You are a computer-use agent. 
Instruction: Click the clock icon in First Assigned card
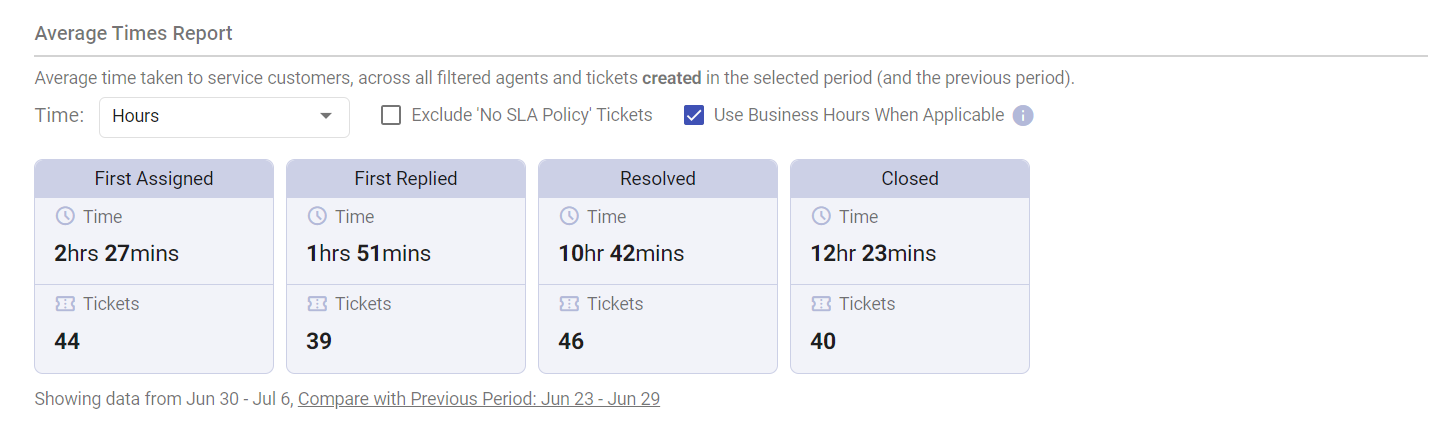(x=65, y=216)
